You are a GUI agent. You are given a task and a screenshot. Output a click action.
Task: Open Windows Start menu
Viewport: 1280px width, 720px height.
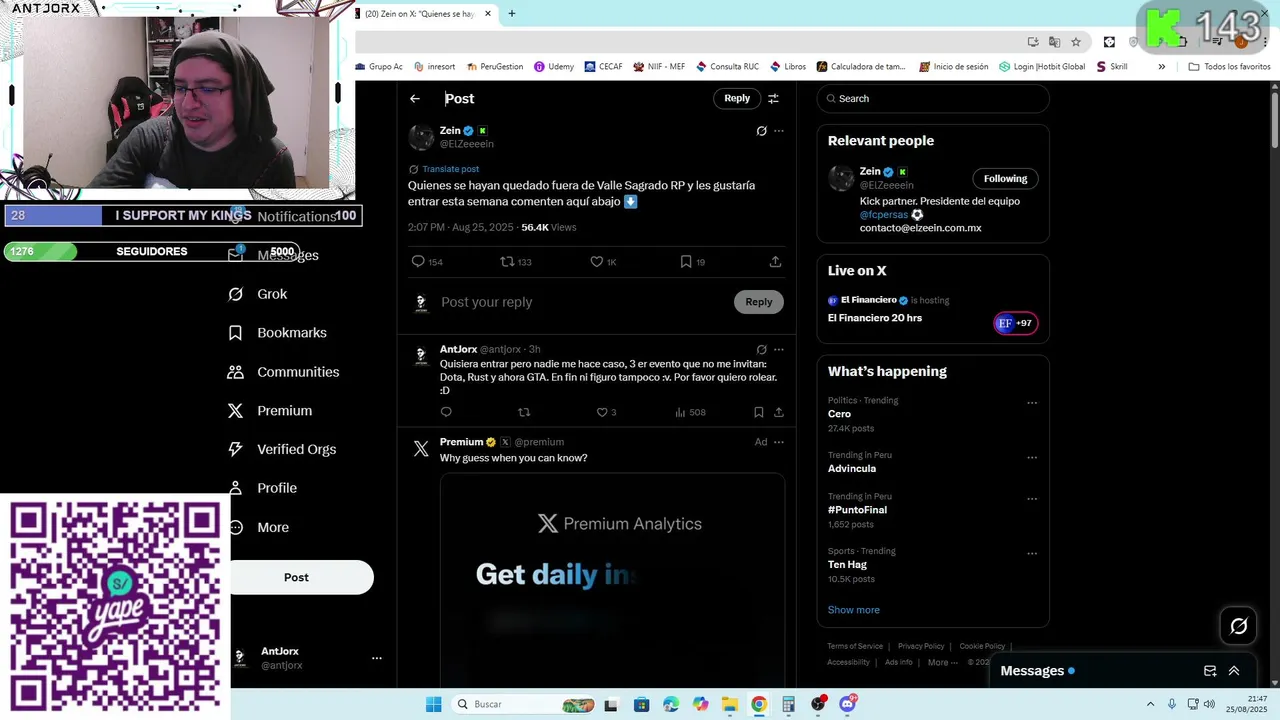(x=433, y=705)
